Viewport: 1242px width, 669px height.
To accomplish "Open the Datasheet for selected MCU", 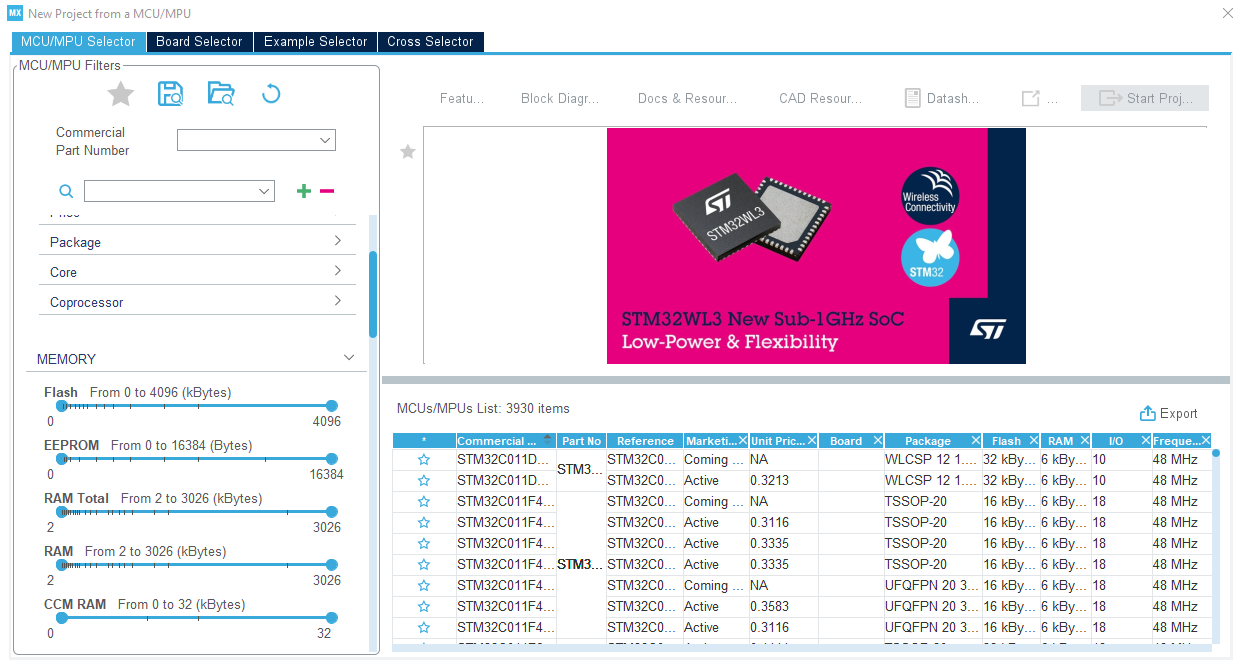I will [x=941, y=97].
